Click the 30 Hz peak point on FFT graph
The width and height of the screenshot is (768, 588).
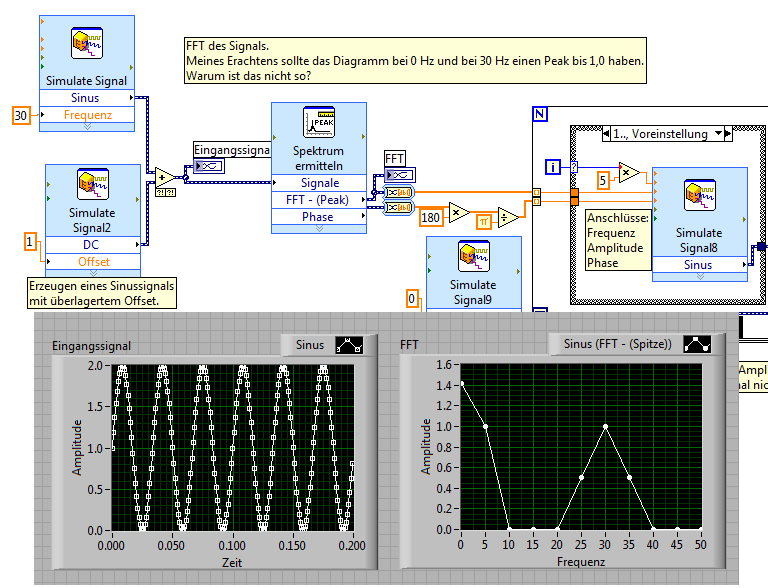click(x=605, y=427)
